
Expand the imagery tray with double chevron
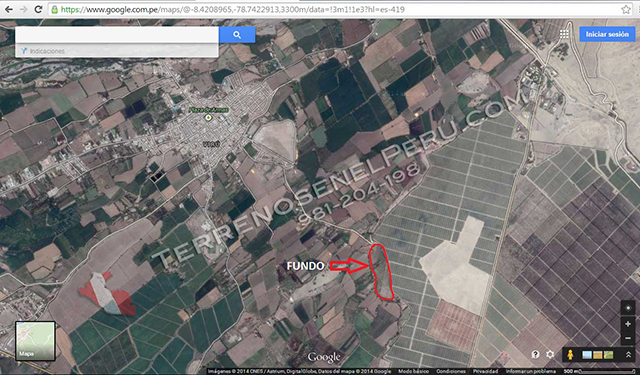coord(628,355)
